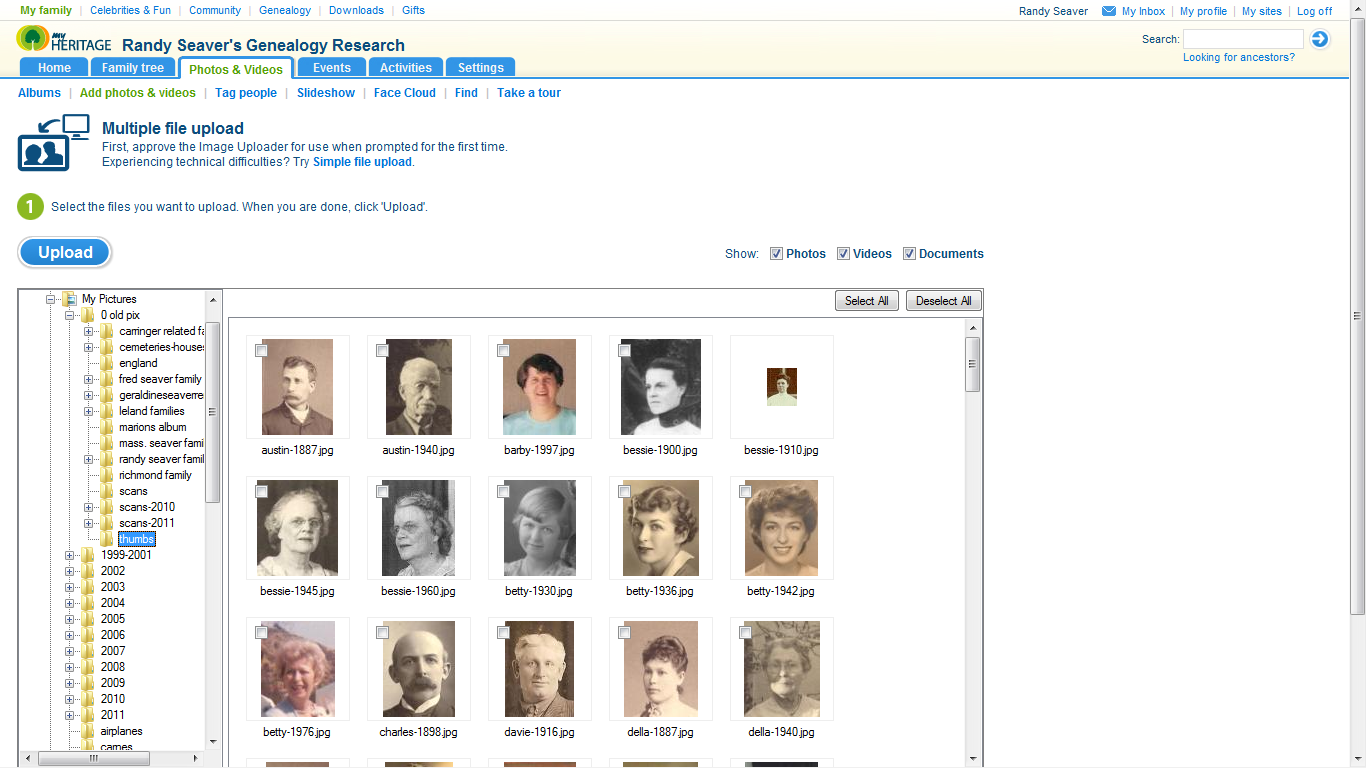
Task: Open the Celebrities & Fun menu link
Action: pos(130,11)
